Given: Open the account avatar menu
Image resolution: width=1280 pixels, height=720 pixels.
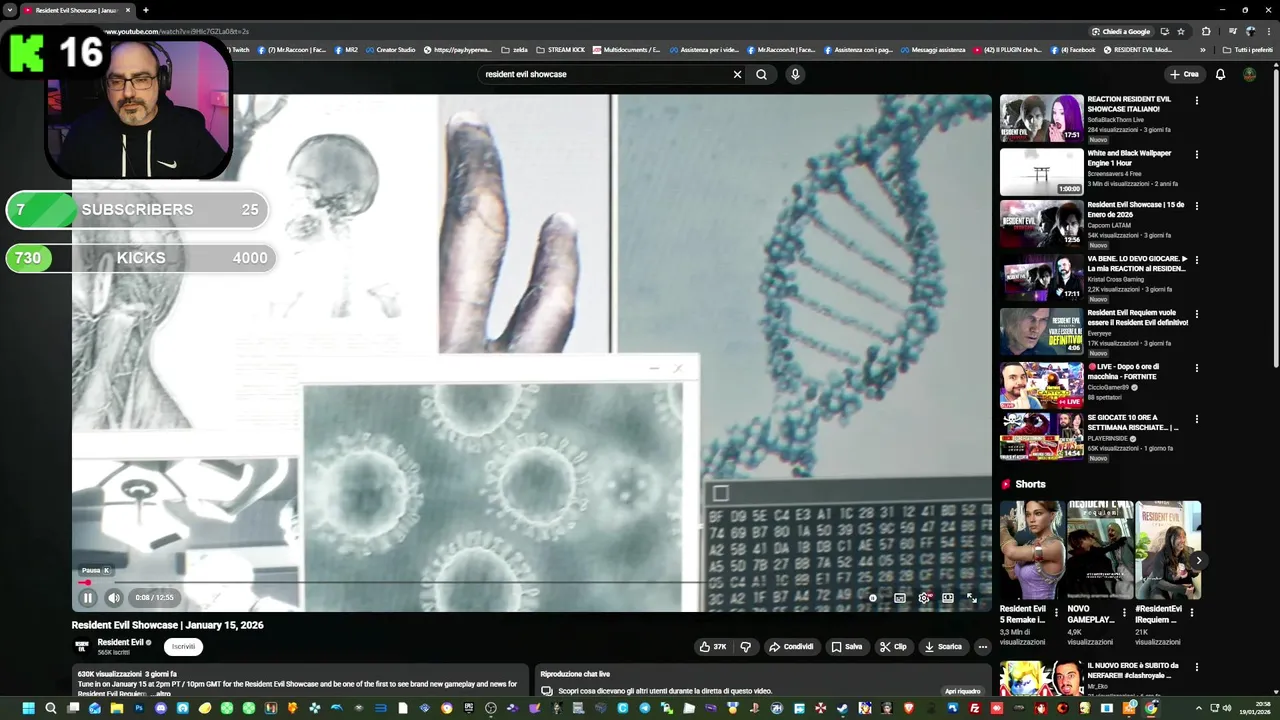Looking at the screenshot, I should tap(1250, 74).
